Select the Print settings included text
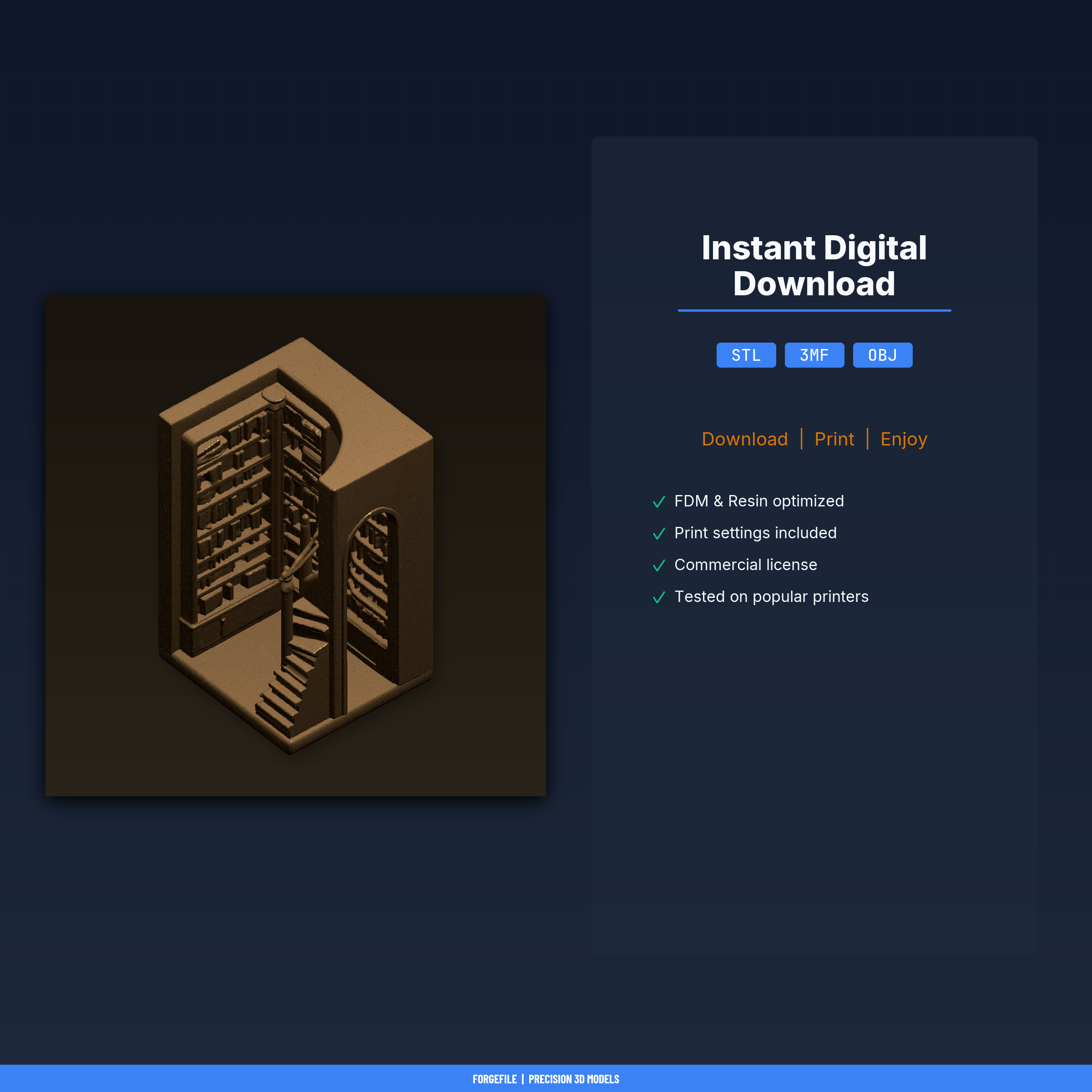 click(755, 532)
